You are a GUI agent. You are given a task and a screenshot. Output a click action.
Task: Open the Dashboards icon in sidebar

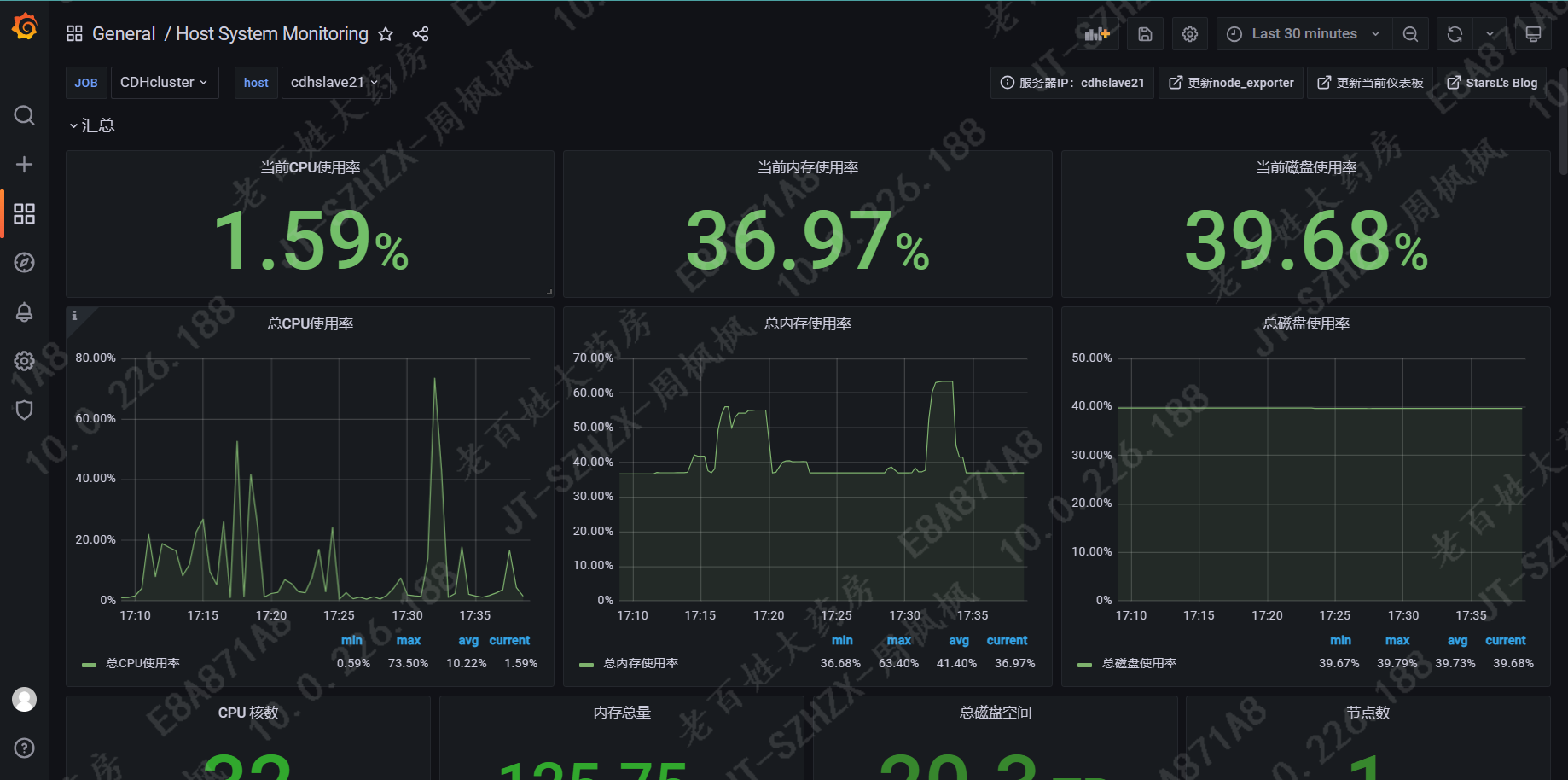point(25,213)
